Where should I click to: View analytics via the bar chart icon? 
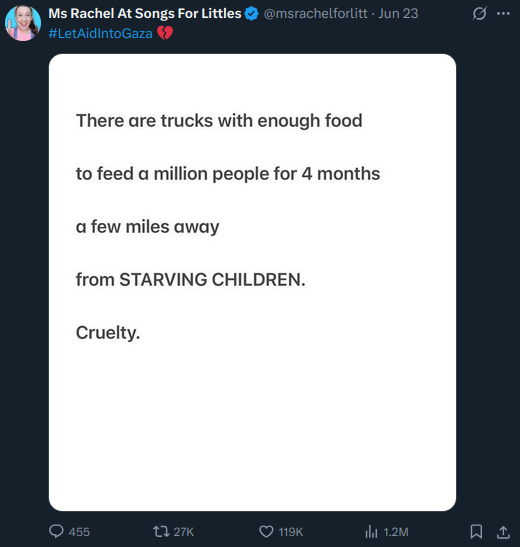371,532
